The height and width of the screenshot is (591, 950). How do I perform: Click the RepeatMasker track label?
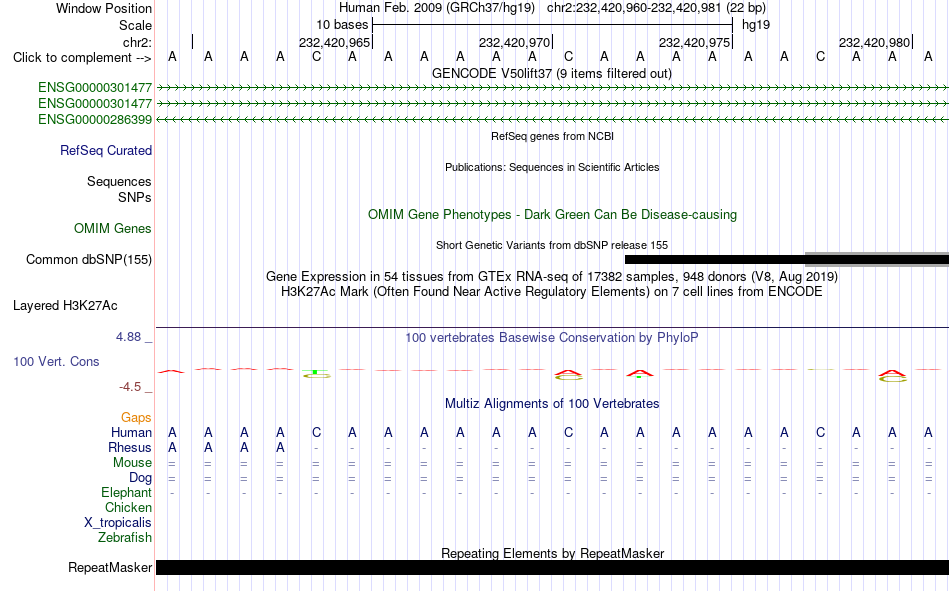(110, 567)
